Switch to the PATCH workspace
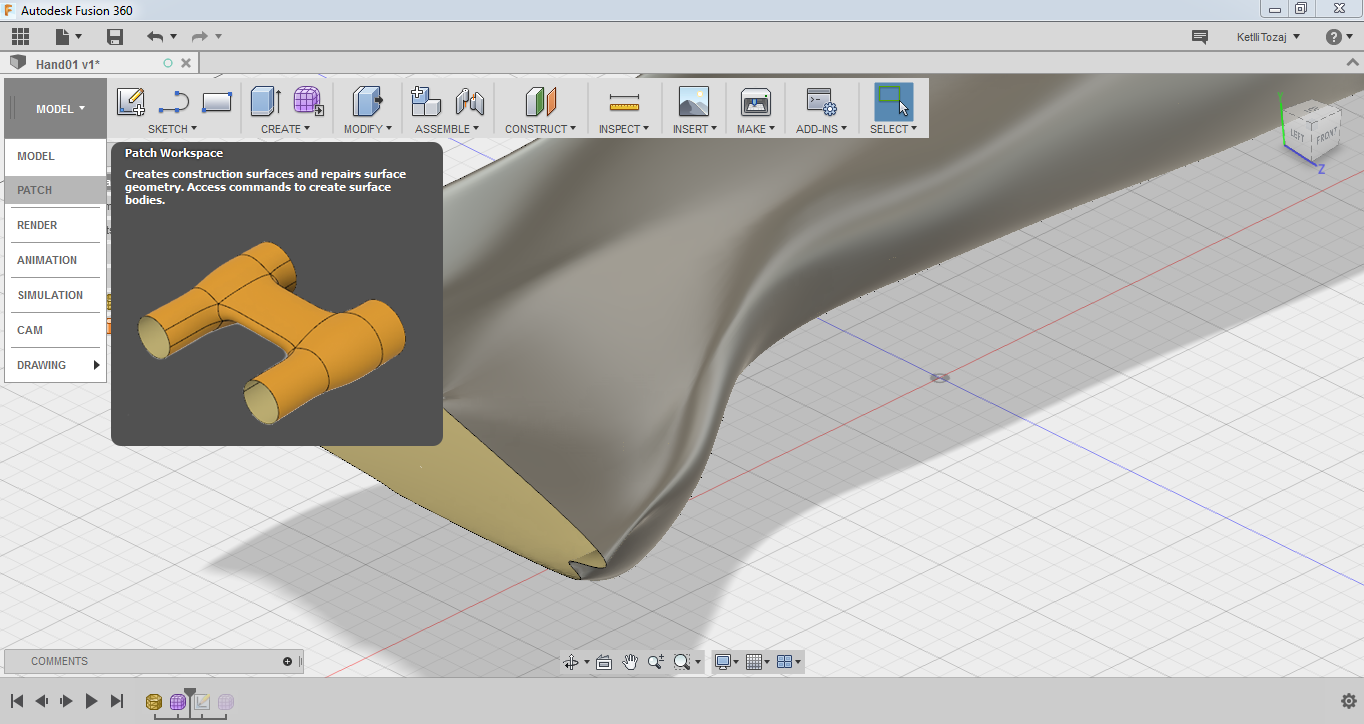 click(55, 190)
